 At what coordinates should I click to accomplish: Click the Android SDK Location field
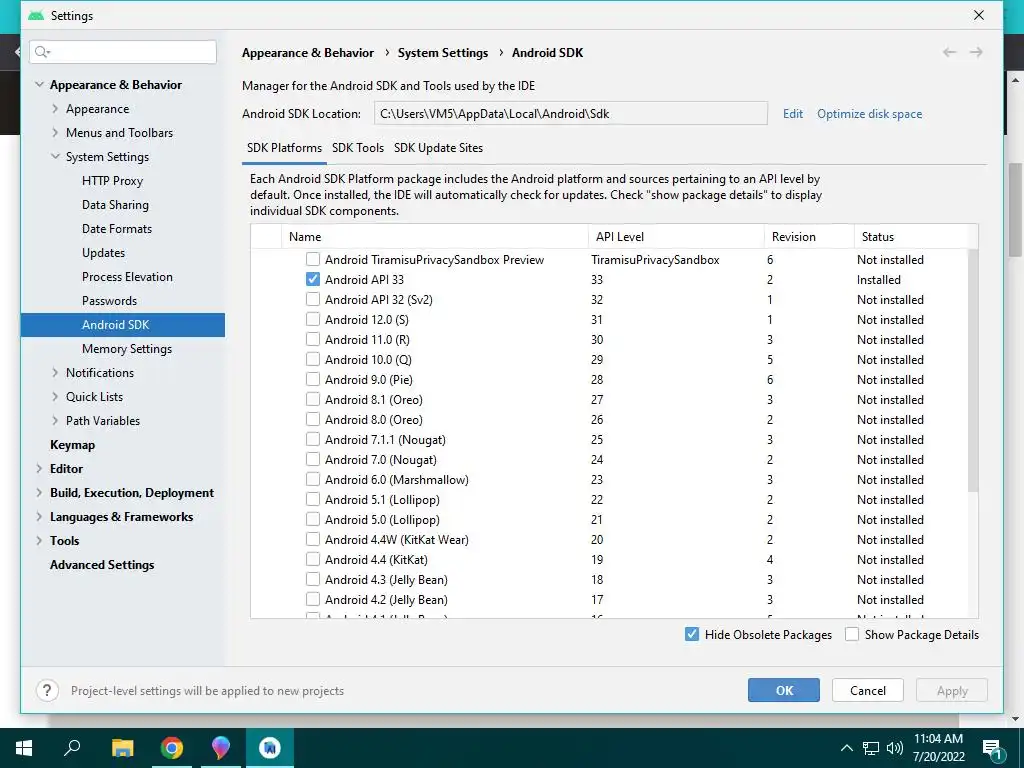571,114
